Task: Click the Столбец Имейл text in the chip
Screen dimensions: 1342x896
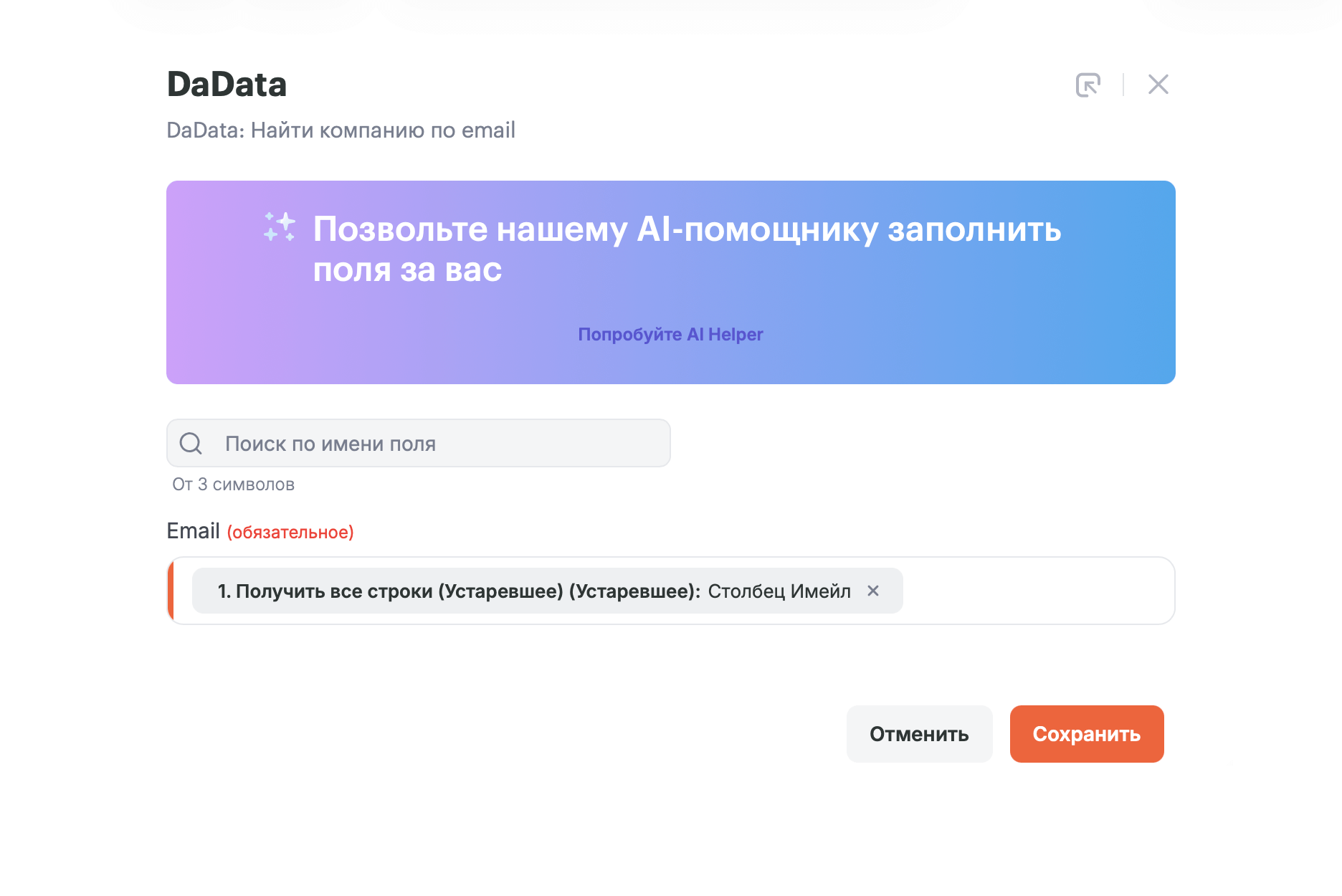Action: point(779,591)
